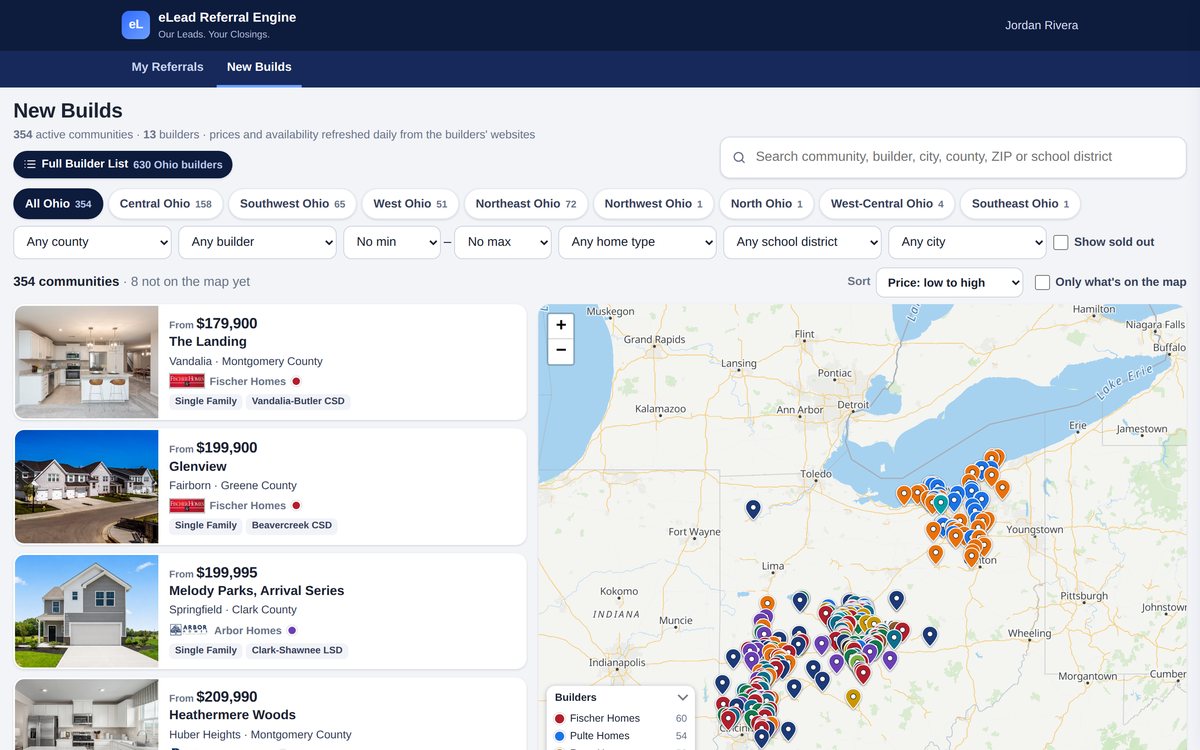Switch to the My Referrals tab
Viewport: 1200px width, 750px height.
pyautogui.click(x=167, y=67)
